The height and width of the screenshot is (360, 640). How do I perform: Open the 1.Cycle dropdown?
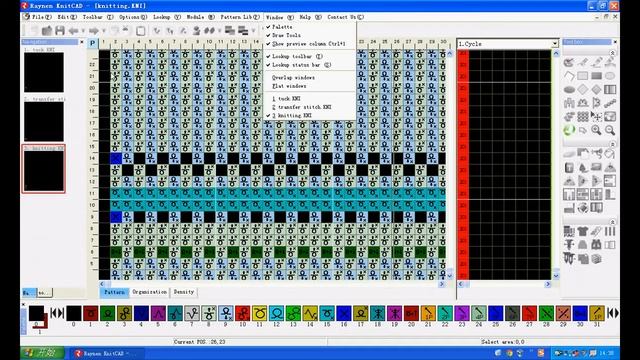click(x=555, y=44)
